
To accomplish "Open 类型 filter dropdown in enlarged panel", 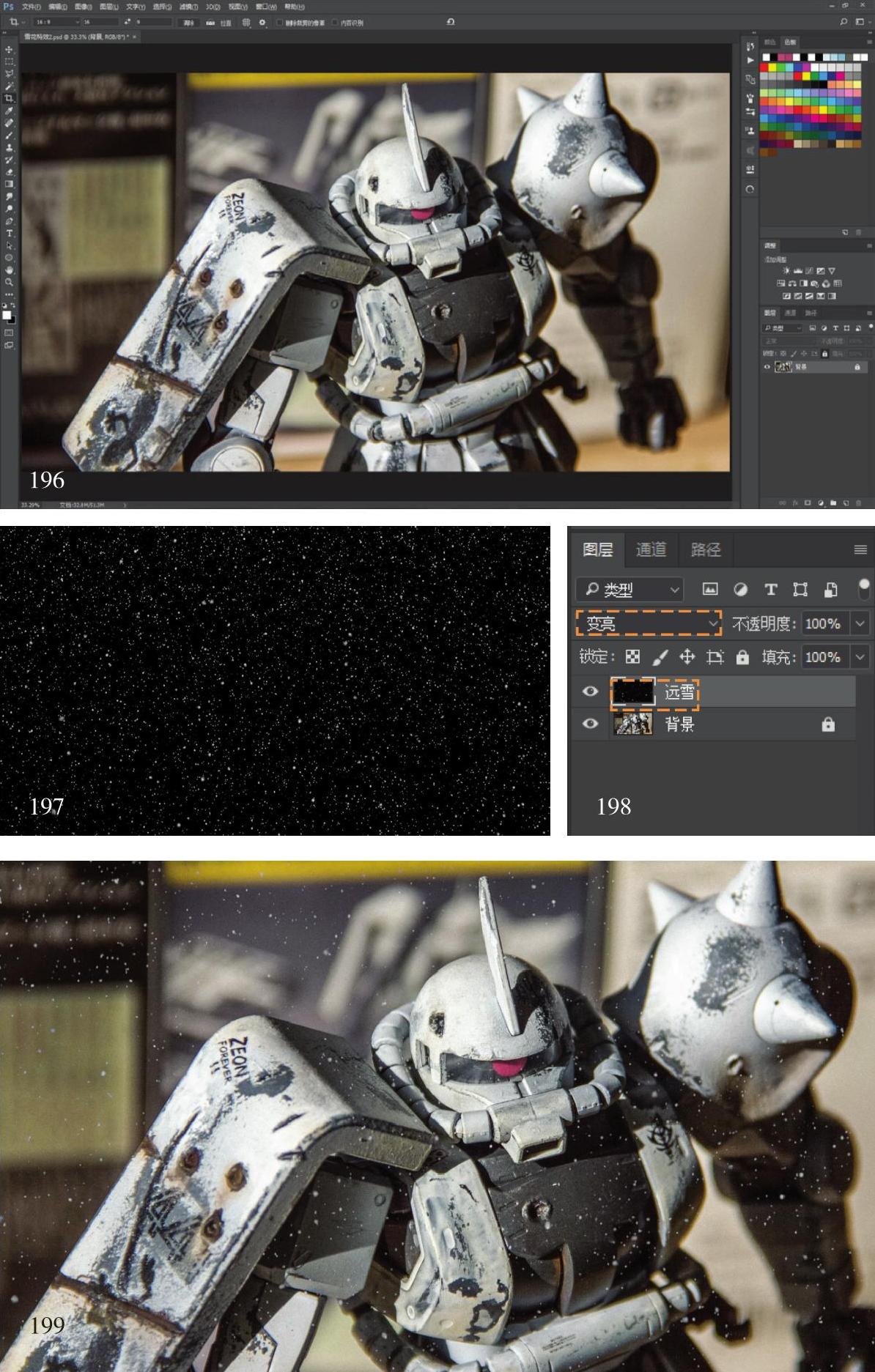I will coord(630,589).
